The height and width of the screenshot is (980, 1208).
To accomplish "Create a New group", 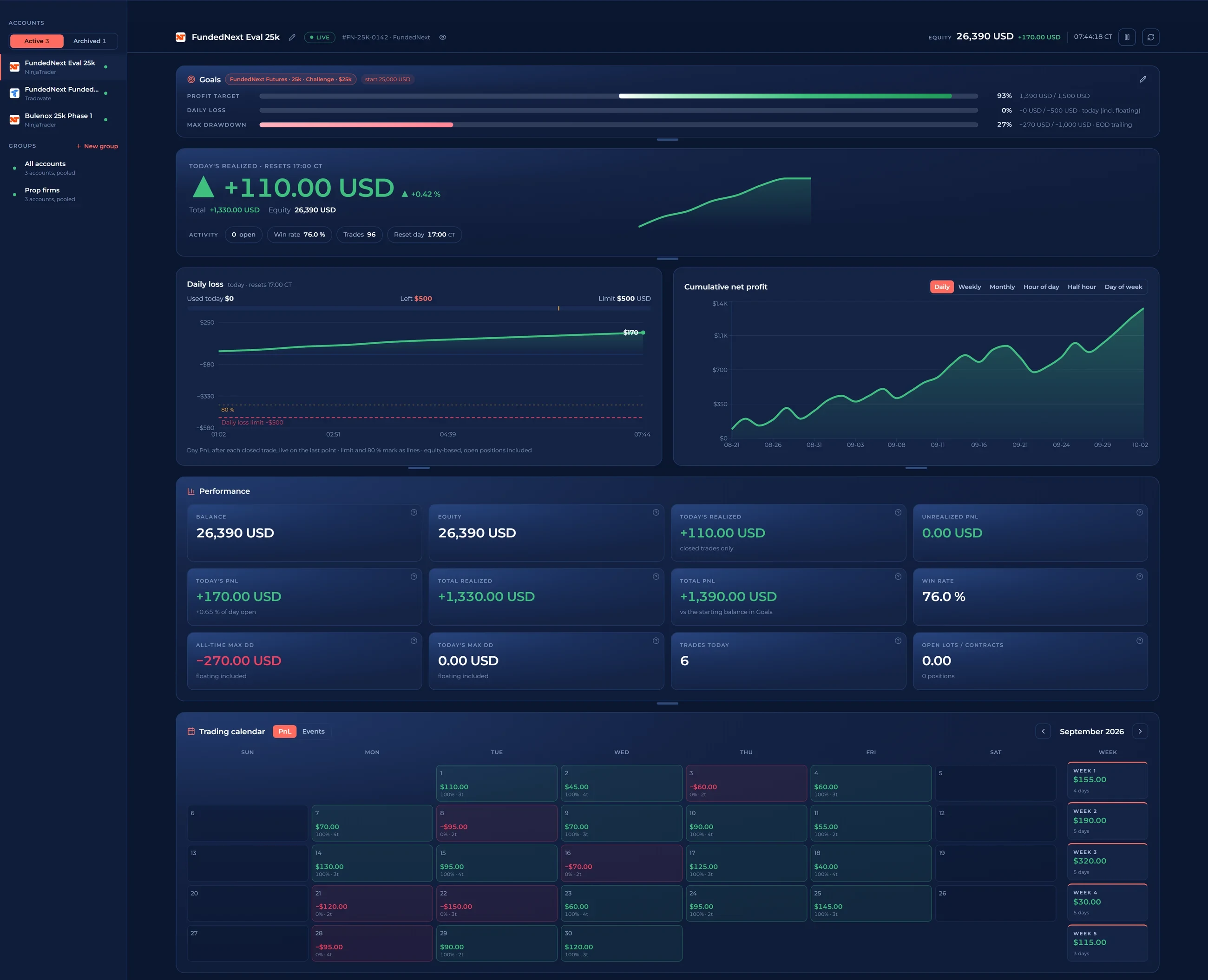I will point(97,146).
